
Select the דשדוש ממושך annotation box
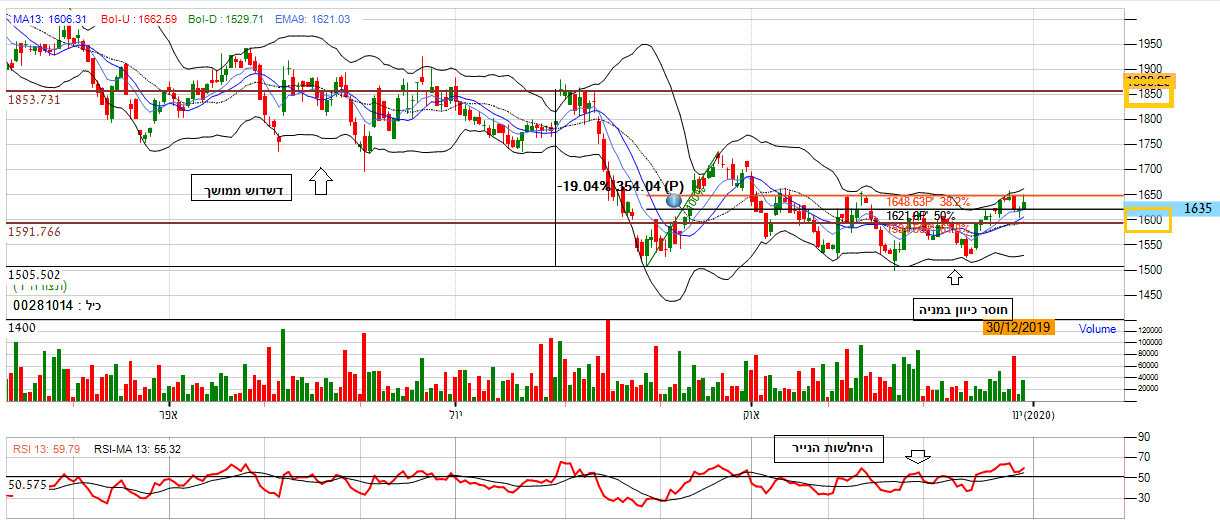coord(241,187)
